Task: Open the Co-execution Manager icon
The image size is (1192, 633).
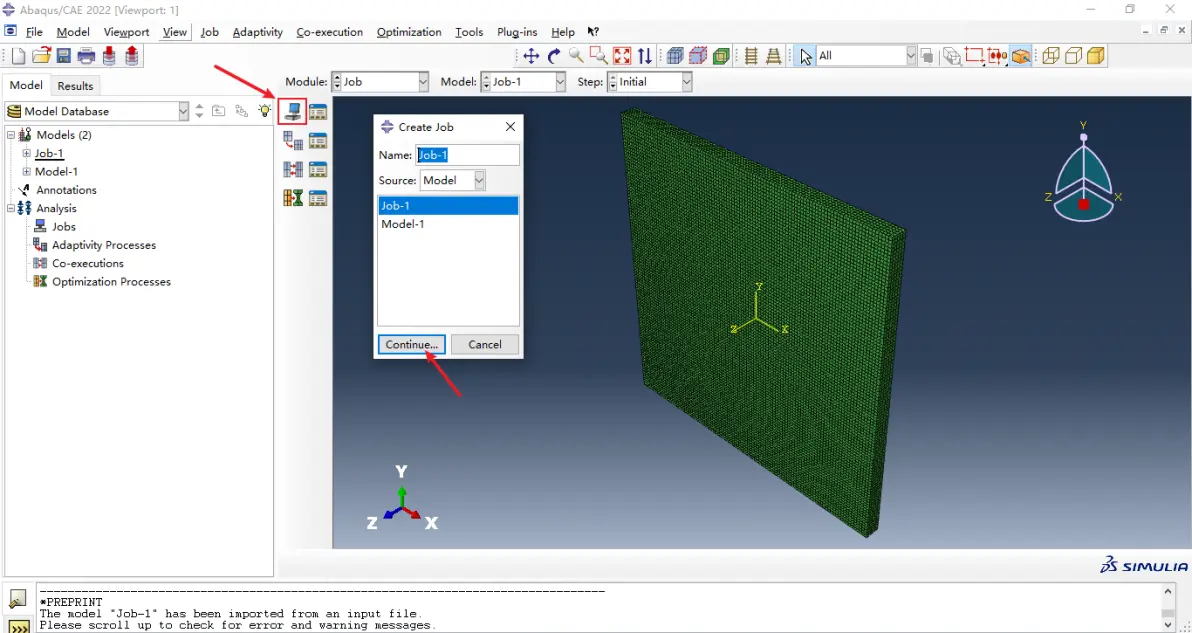Action: point(318,169)
